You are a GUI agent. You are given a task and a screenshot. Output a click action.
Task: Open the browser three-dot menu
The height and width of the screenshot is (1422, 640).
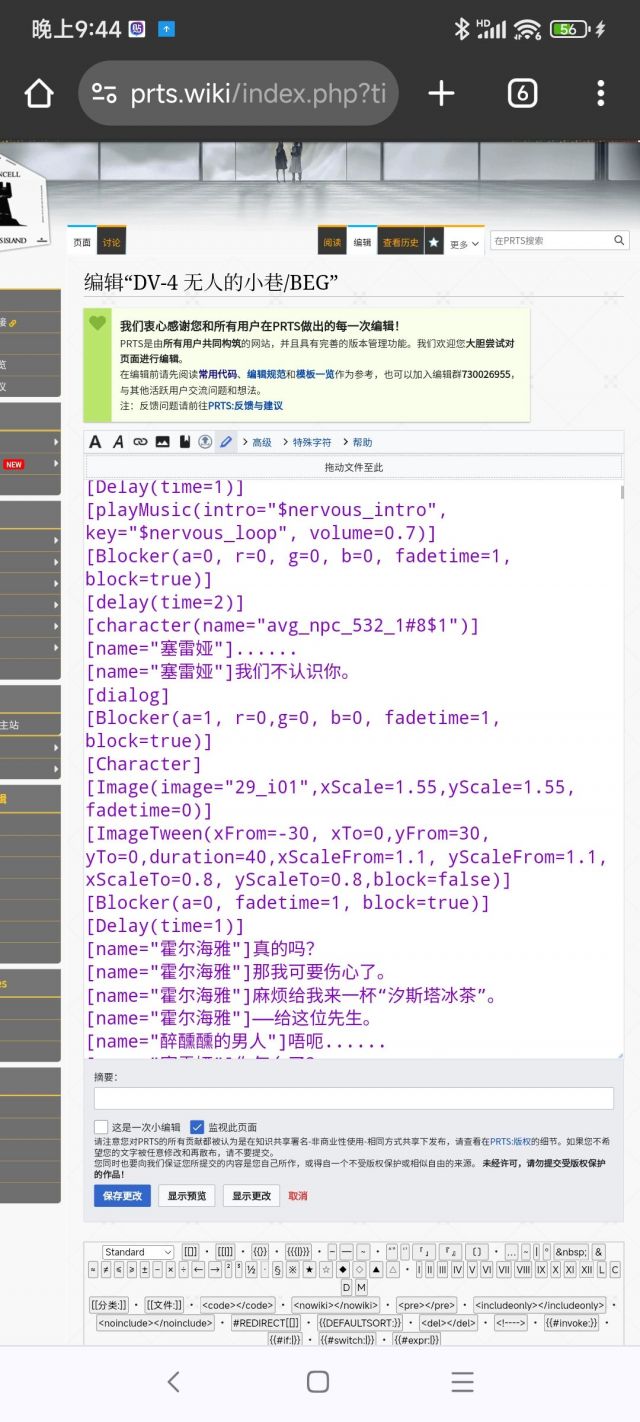point(600,94)
